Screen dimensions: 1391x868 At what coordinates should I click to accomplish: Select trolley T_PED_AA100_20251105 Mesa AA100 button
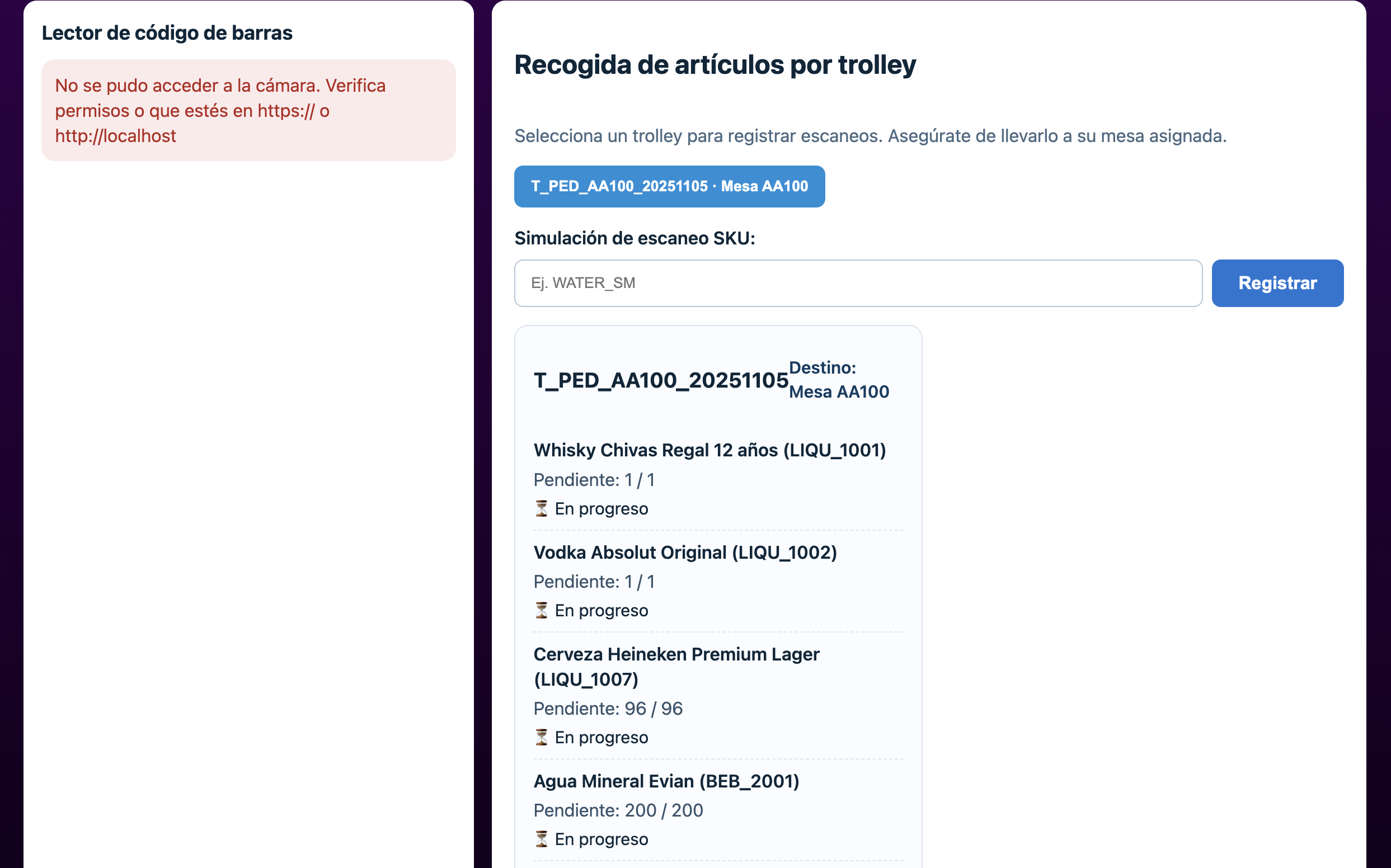point(669,187)
